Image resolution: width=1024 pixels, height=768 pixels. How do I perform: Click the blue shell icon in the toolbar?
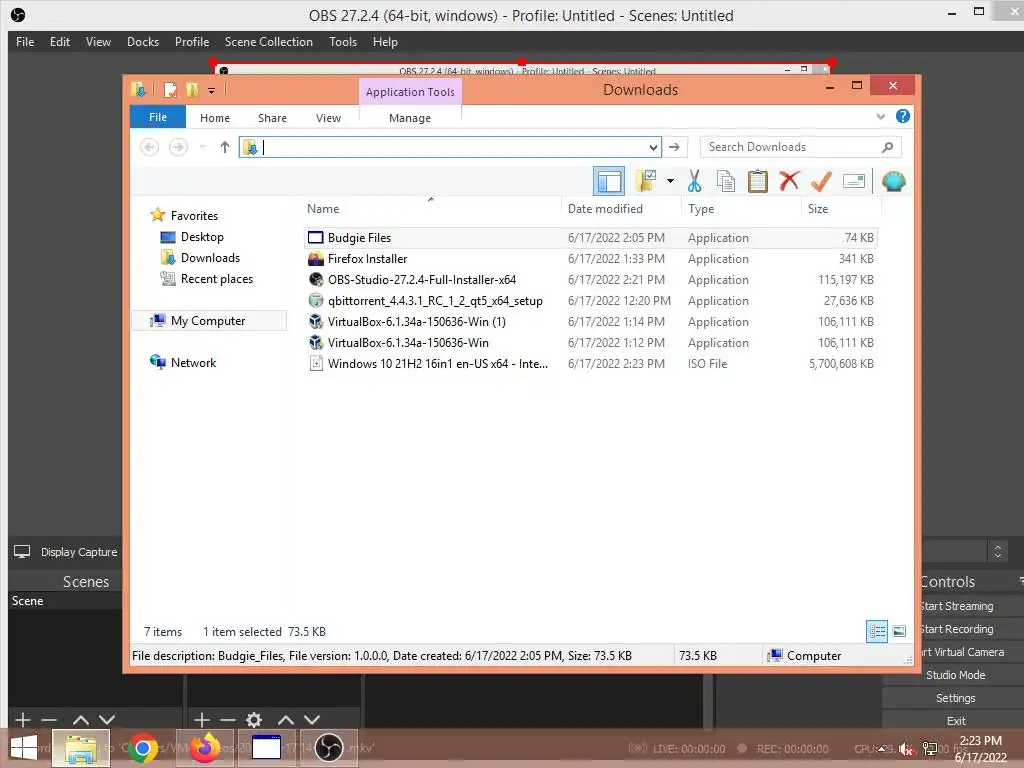(893, 181)
